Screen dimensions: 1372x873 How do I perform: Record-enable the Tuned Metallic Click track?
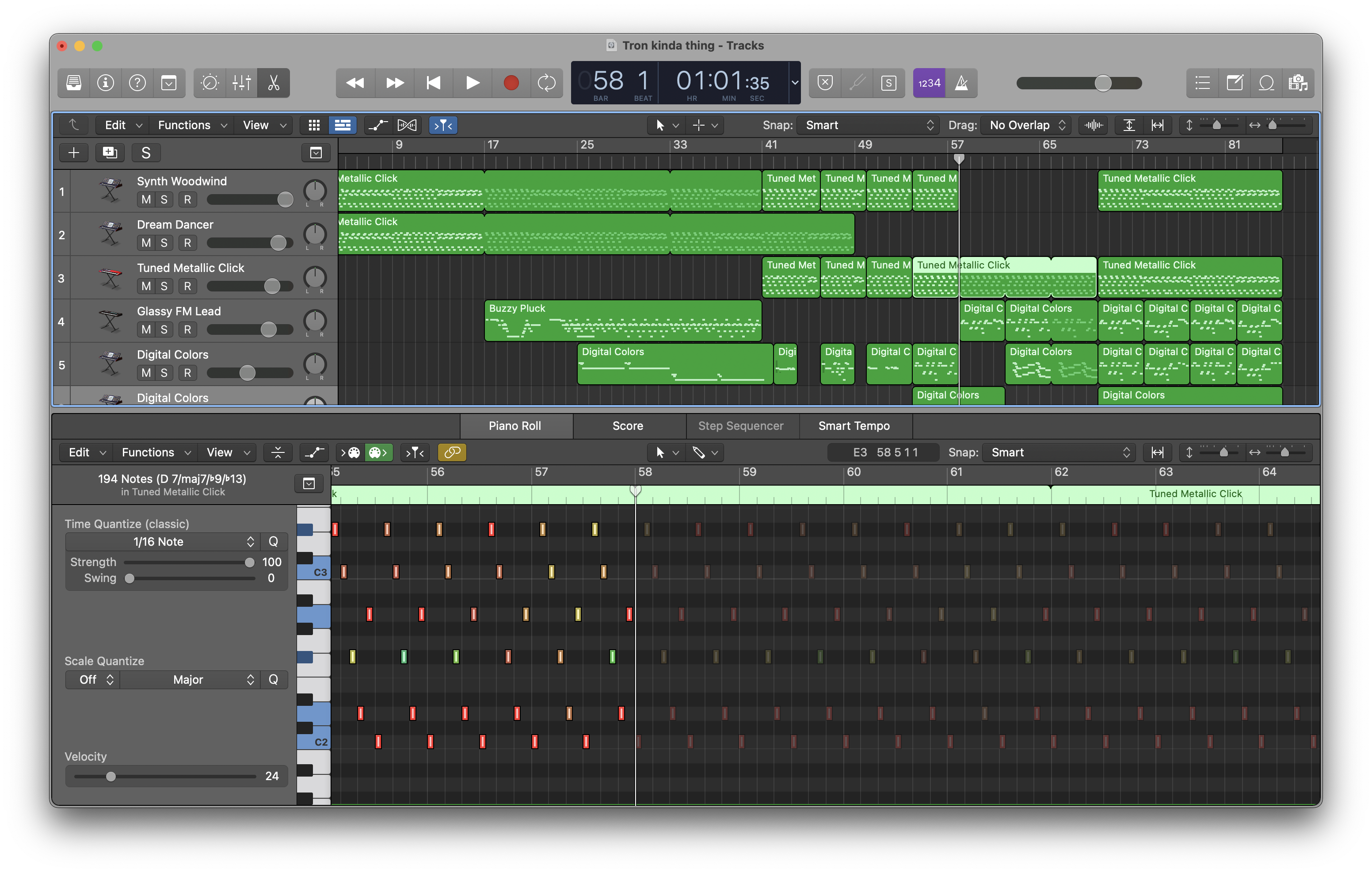187,286
